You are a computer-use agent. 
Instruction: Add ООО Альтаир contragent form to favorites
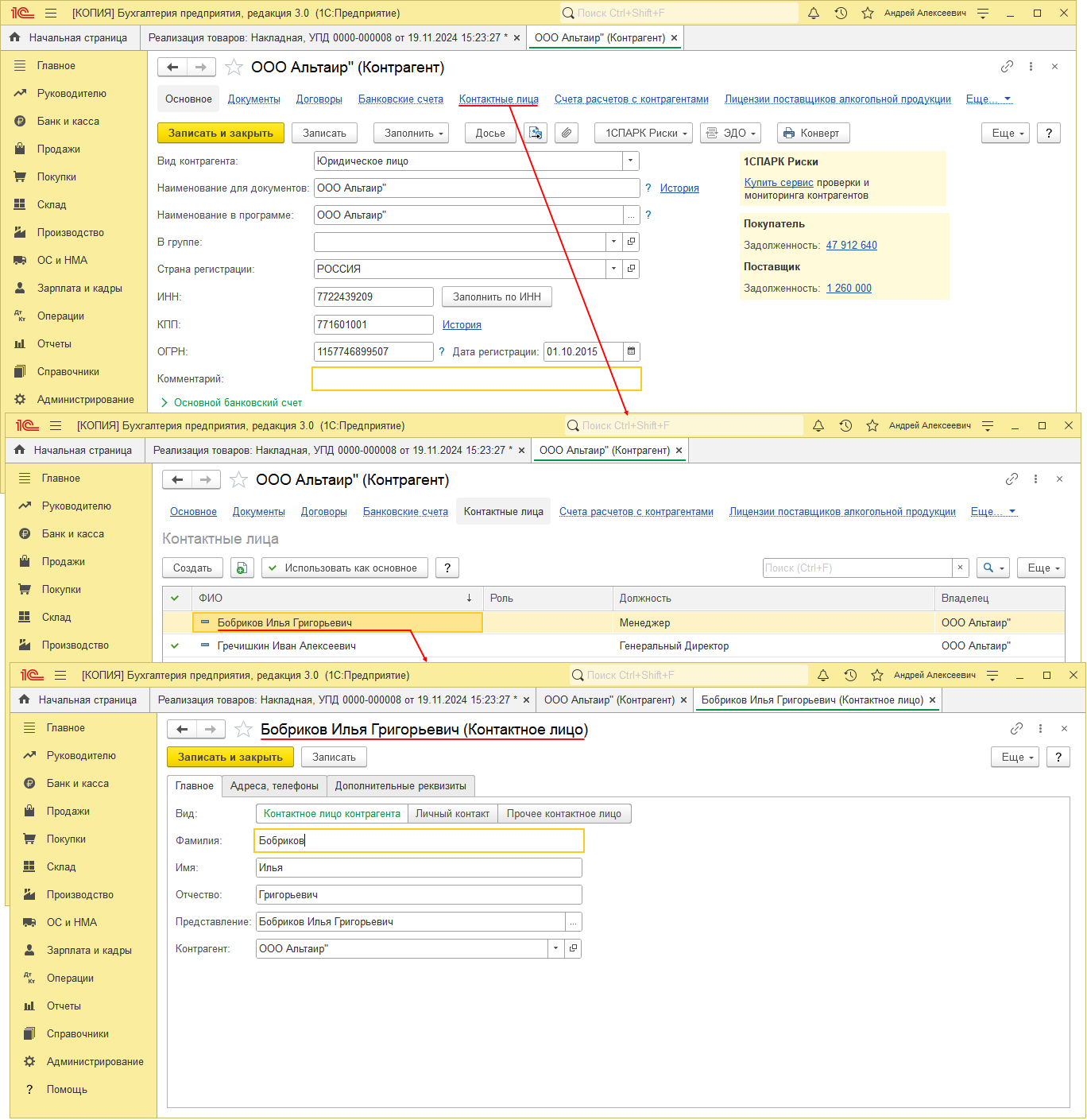[234, 68]
